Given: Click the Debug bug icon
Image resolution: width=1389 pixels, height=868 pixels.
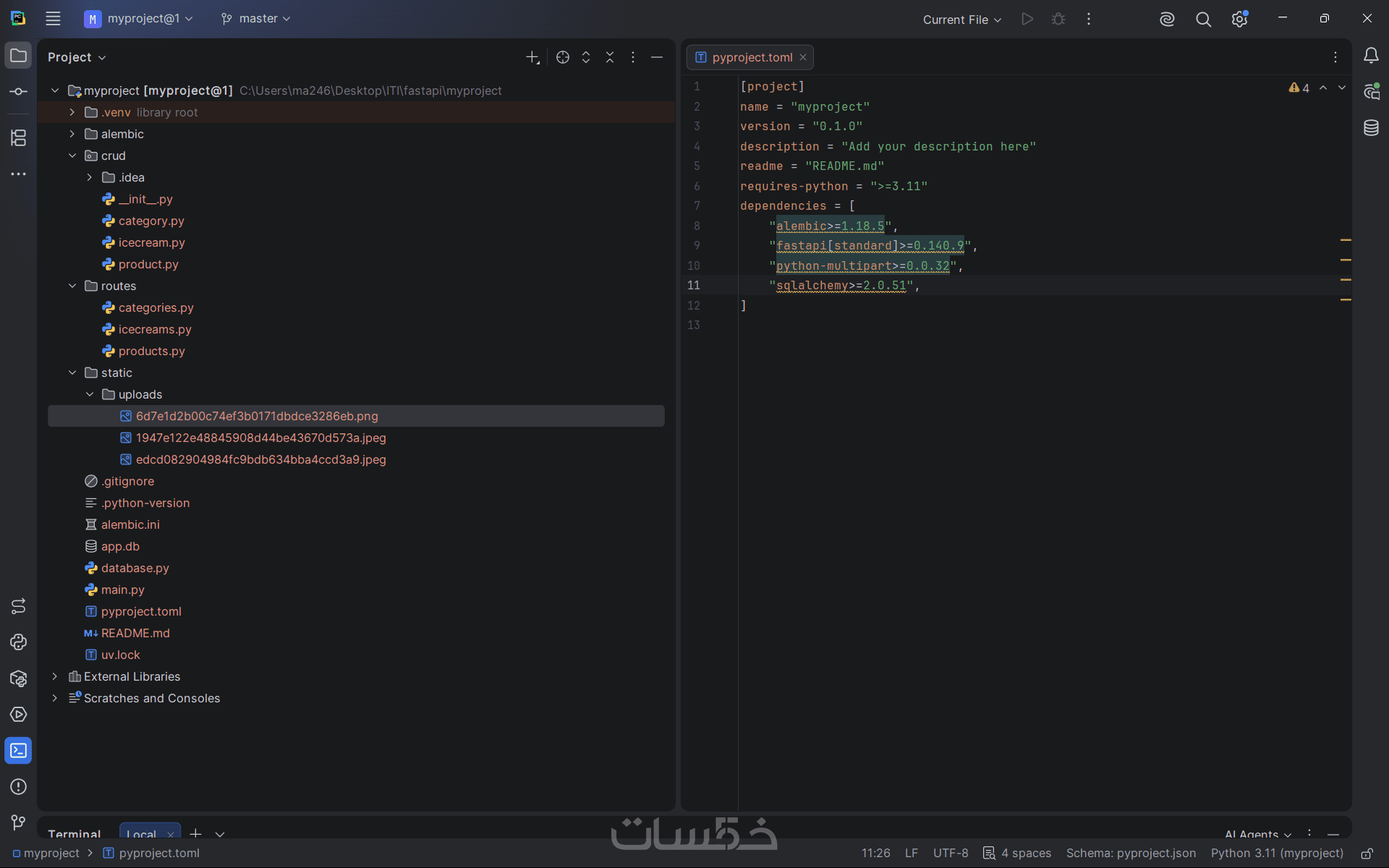Looking at the screenshot, I should point(1058,19).
